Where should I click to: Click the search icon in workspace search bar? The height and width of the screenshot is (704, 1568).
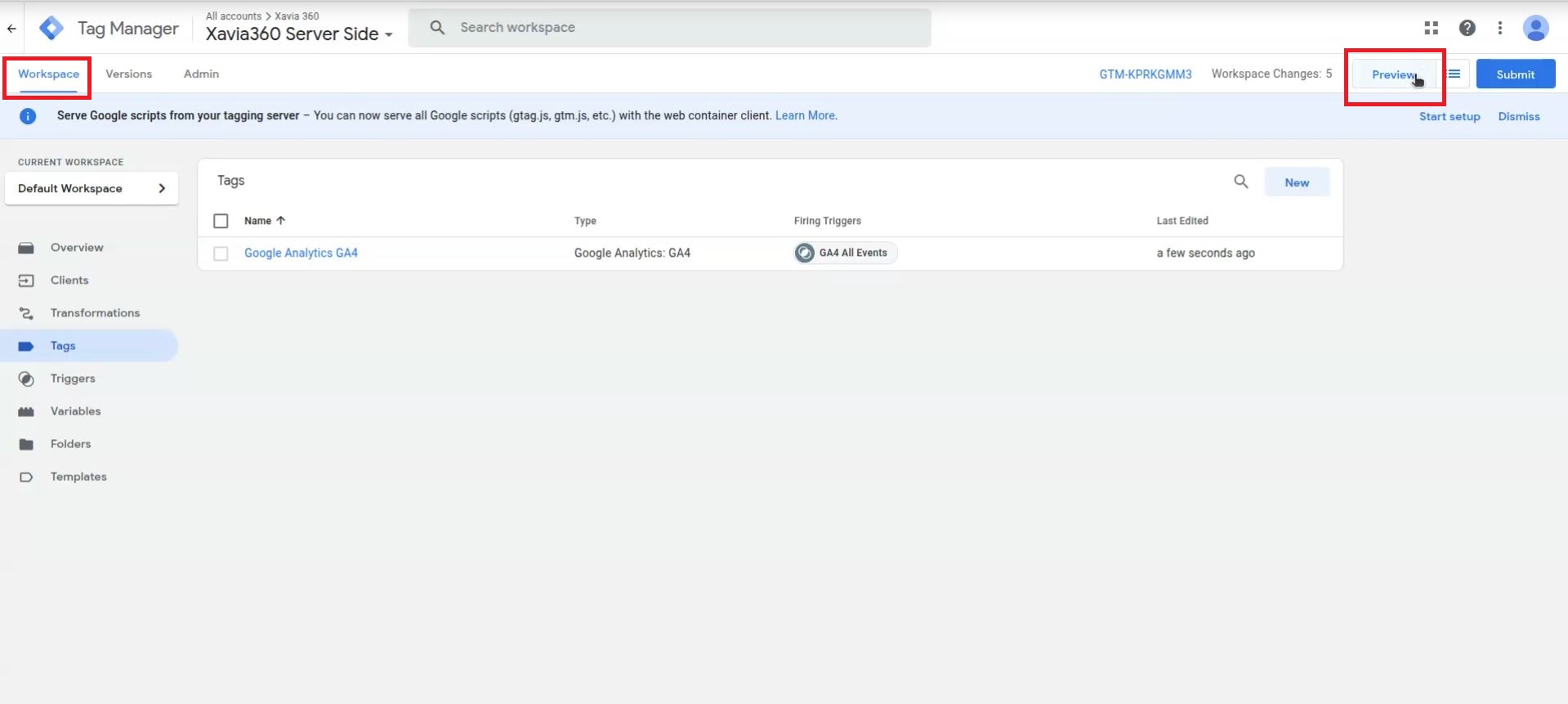pos(438,27)
